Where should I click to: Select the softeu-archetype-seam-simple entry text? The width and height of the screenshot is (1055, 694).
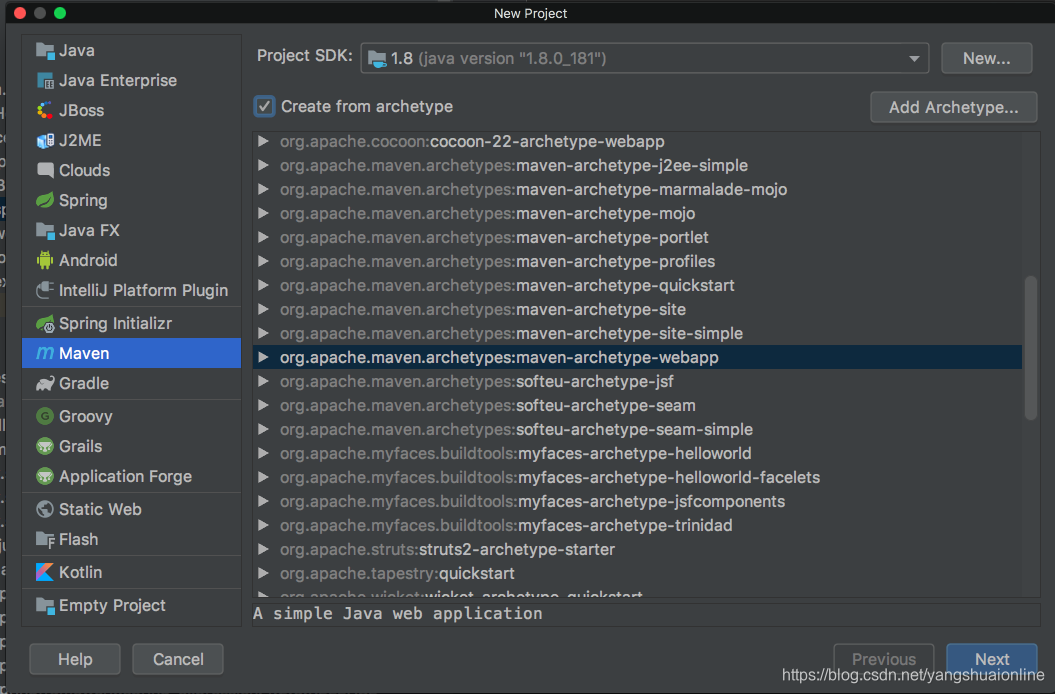click(x=516, y=429)
